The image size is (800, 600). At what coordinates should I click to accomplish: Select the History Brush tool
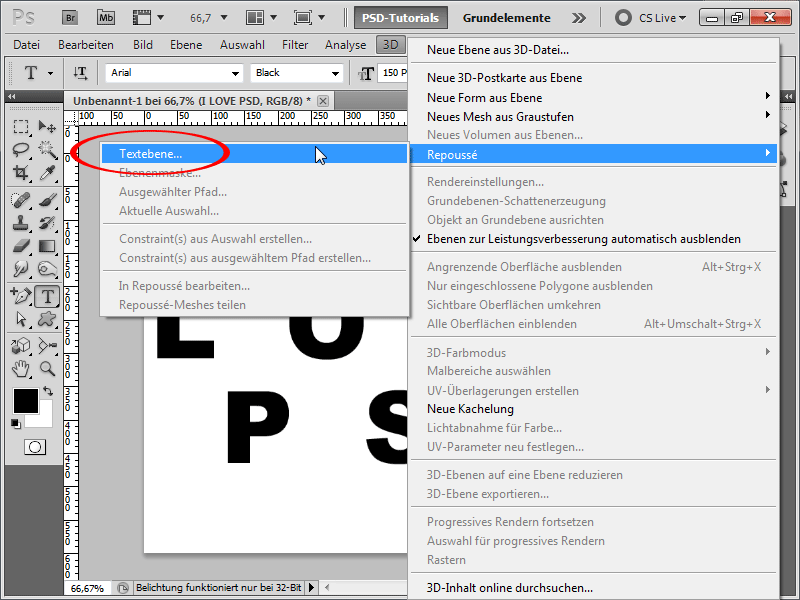[x=47, y=223]
